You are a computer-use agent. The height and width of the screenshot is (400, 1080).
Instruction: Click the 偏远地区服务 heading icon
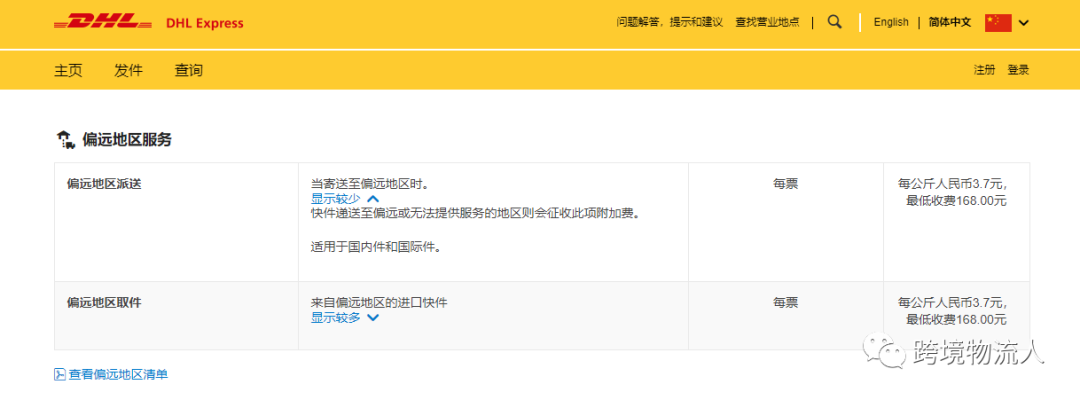pyautogui.click(x=65, y=140)
